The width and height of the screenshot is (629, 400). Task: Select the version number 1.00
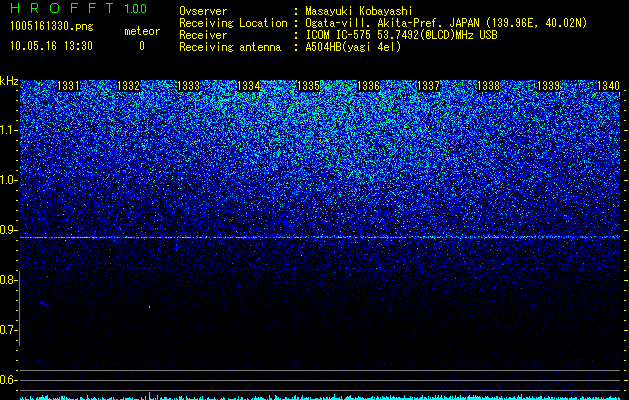[x=135, y=8]
